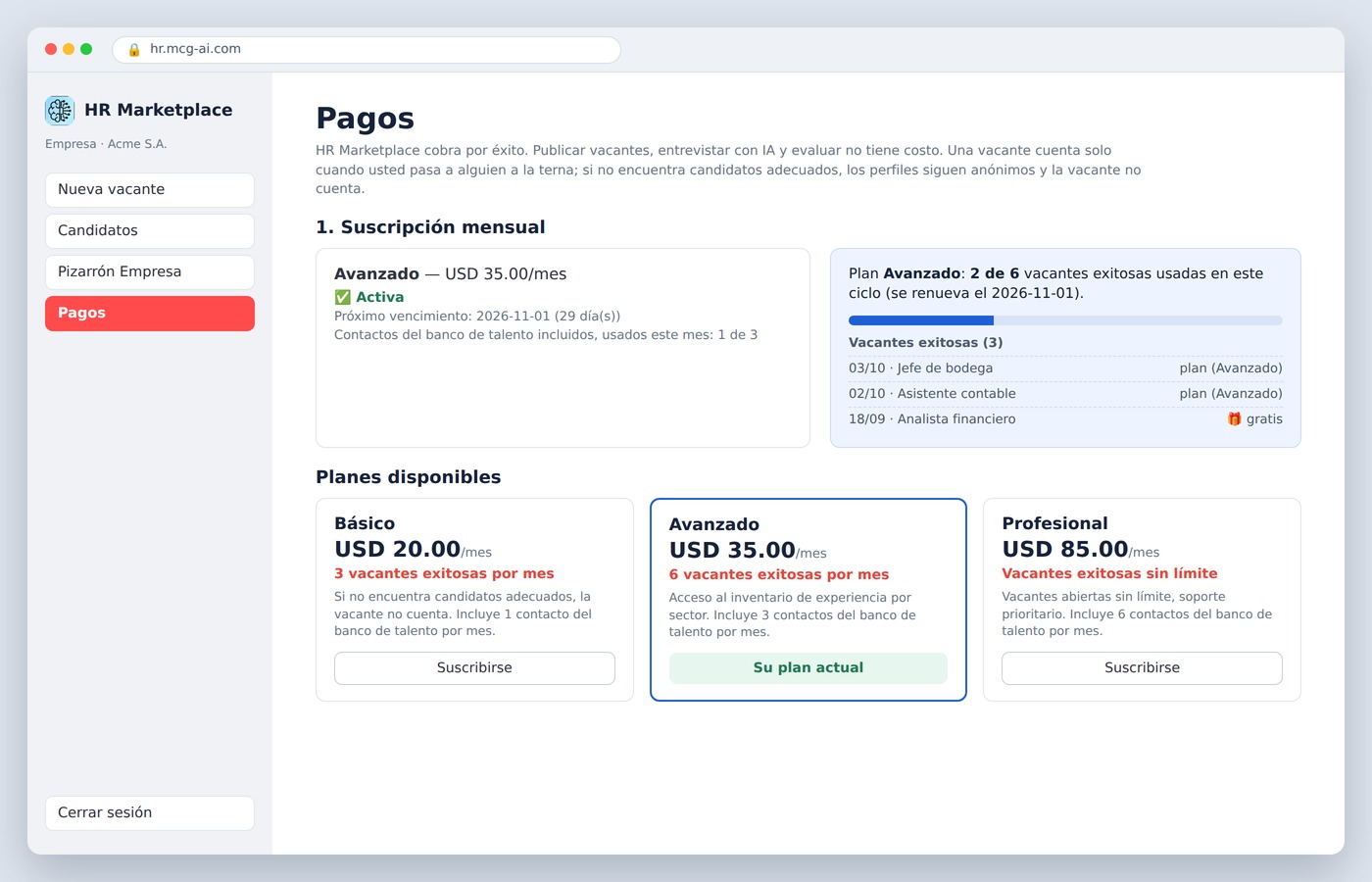Close the browser window with red button
The height and width of the screenshot is (882, 1372).
point(51,49)
